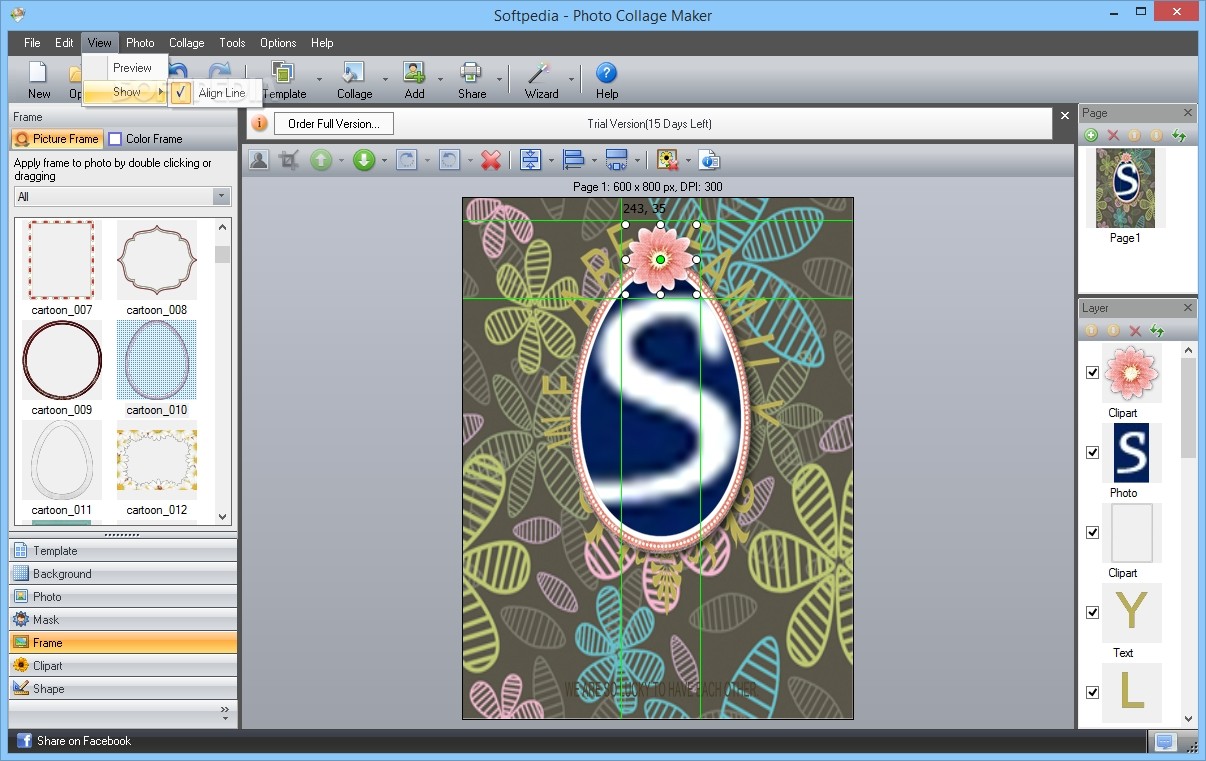
Task: Delete selected object with red X icon
Action: pos(491,160)
